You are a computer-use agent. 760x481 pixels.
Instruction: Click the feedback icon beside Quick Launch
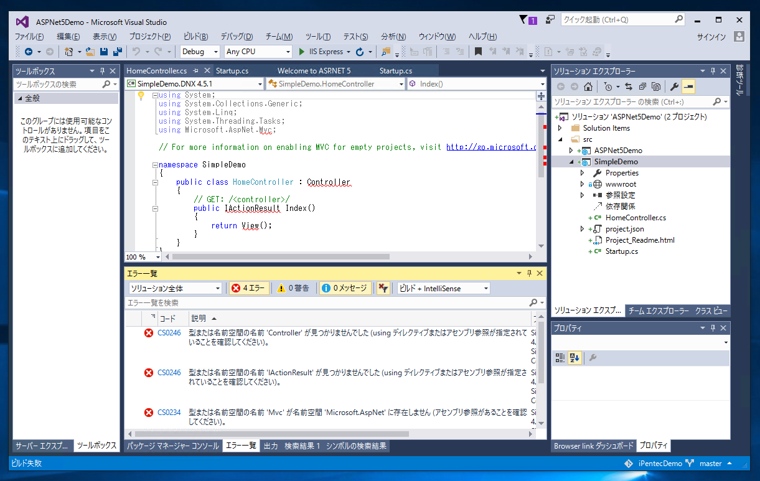coord(550,19)
